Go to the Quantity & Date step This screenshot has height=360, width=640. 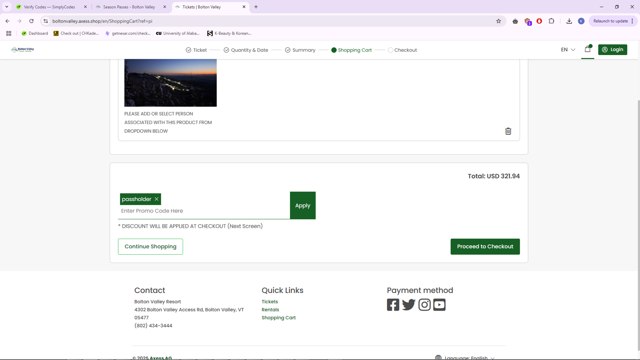(246, 50)
